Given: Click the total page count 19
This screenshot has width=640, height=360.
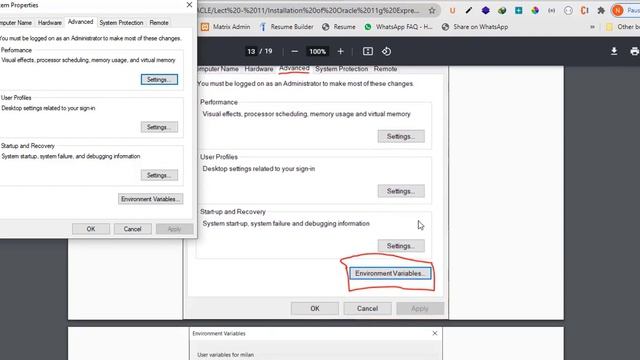Looking at the screenshot, I should coord(268,51).
